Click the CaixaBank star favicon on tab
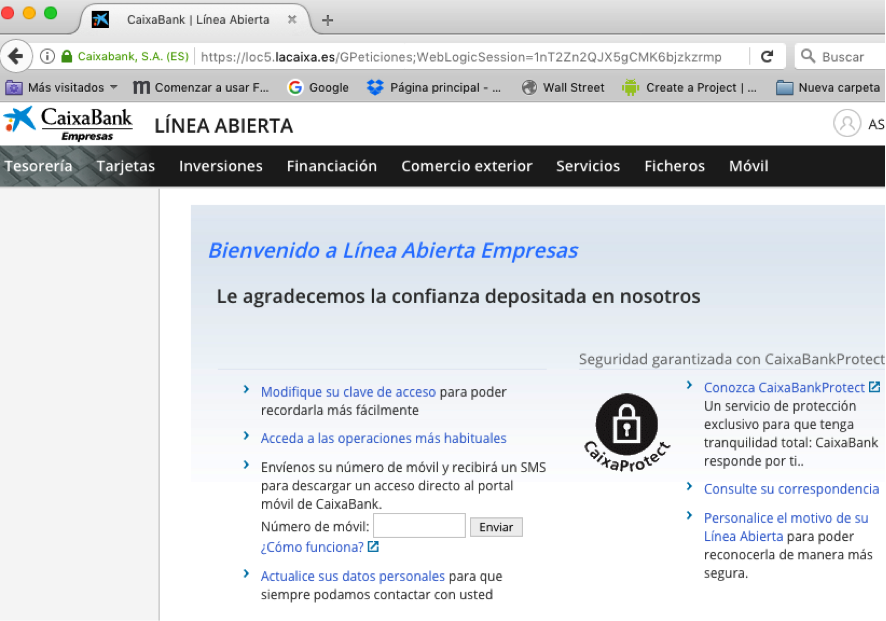The image size is (886, 621). 101,19
